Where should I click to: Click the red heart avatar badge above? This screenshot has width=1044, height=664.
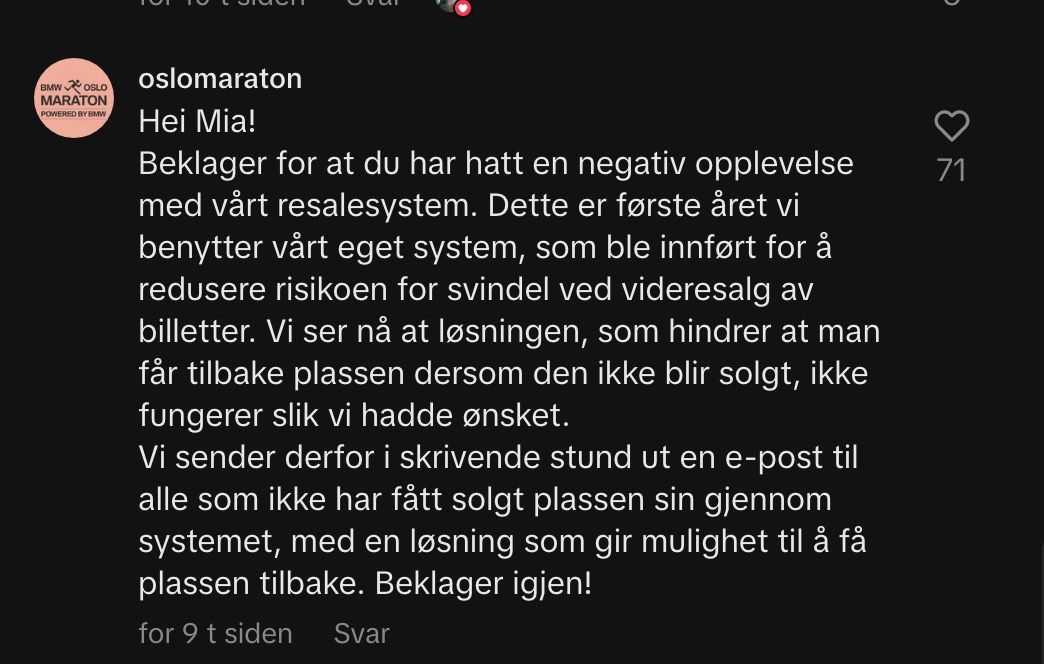click(x=462, y=7)
